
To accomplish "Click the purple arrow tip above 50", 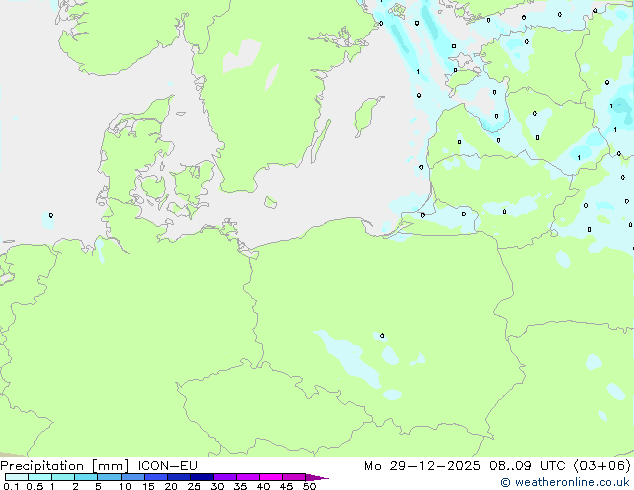I will (317, 477).
